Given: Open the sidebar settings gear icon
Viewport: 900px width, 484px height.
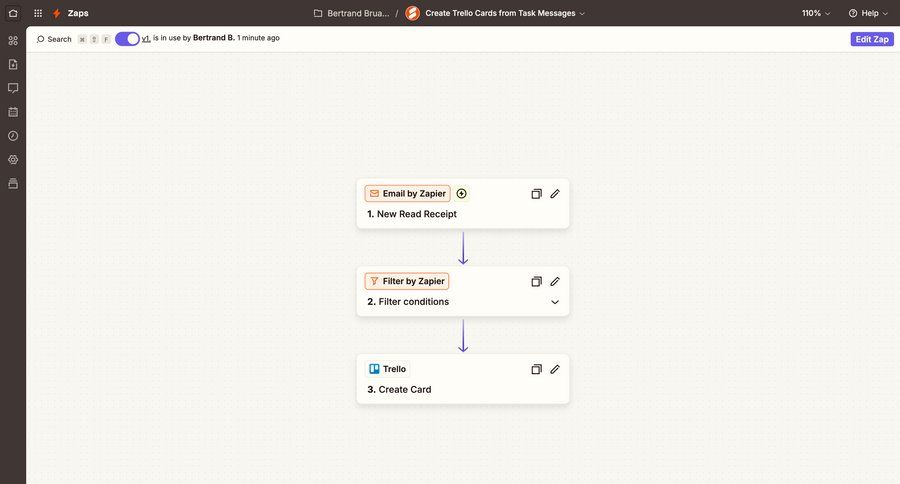Looking at the screenshot, I should [13, 160].
